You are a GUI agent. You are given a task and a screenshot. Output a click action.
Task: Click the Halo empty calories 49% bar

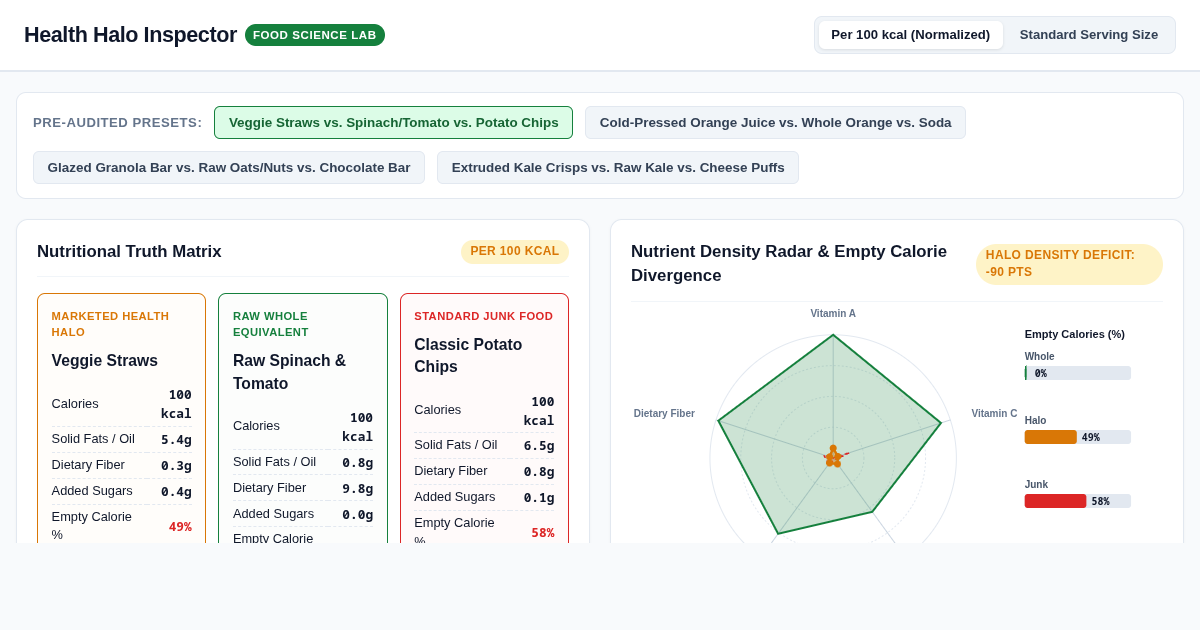(1077, 437)
